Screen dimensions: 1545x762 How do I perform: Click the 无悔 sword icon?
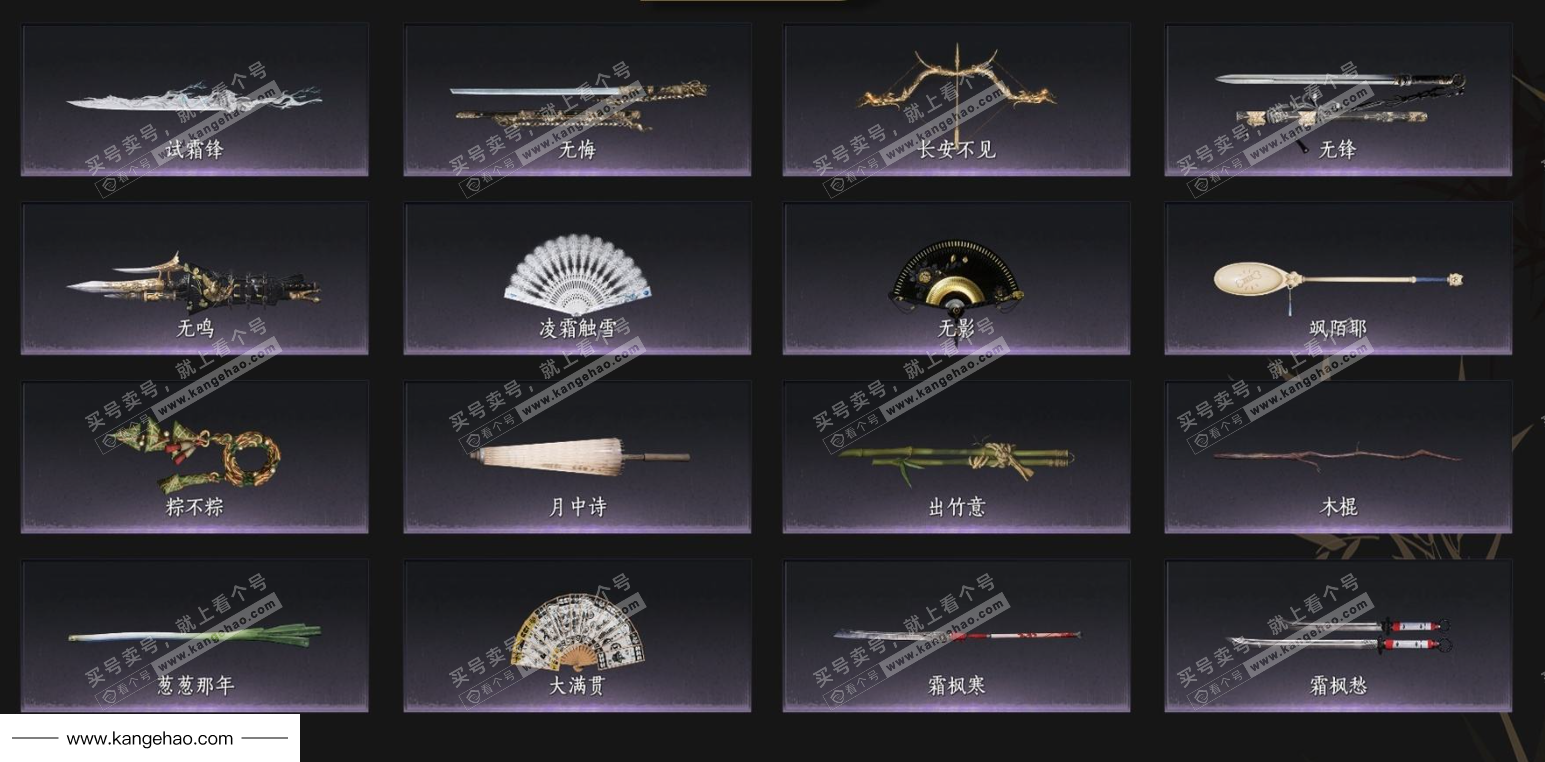point(578,103)
